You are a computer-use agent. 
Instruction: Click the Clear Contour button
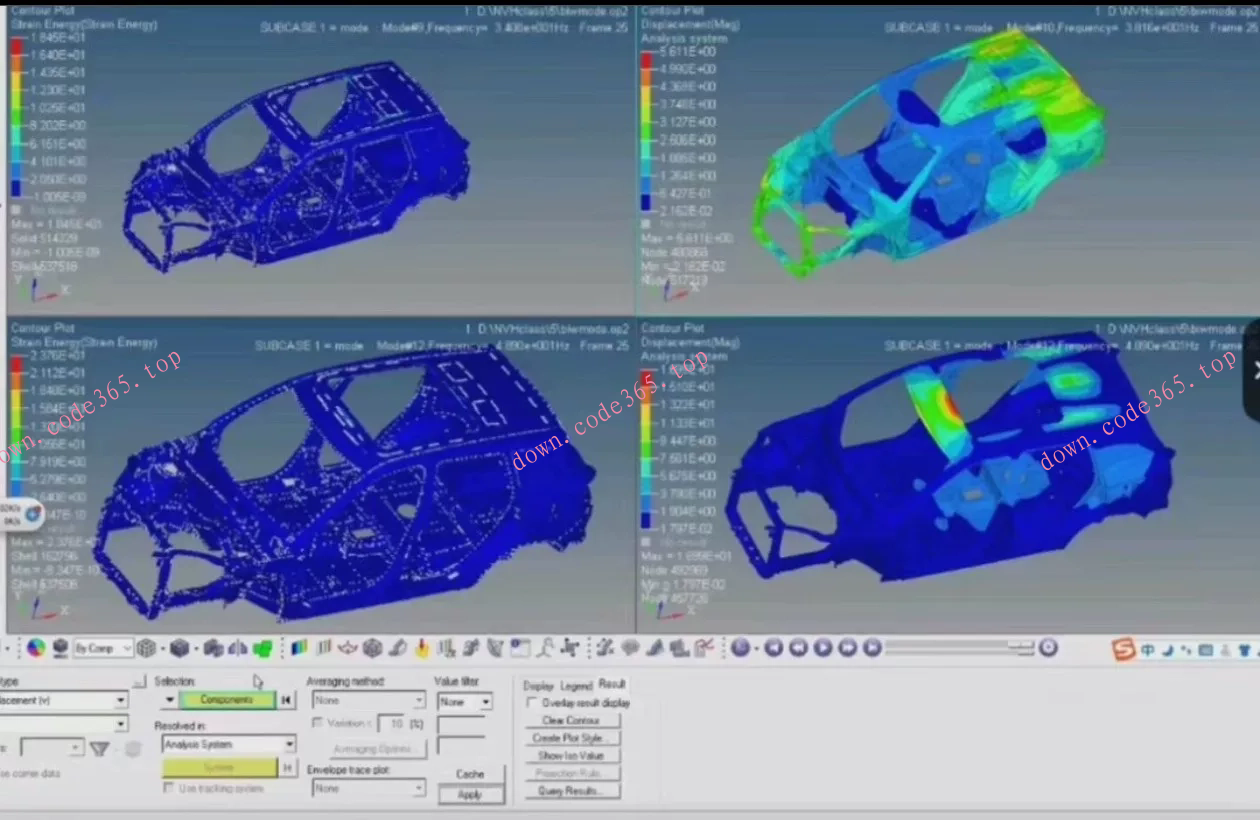[x=570, y=720]
